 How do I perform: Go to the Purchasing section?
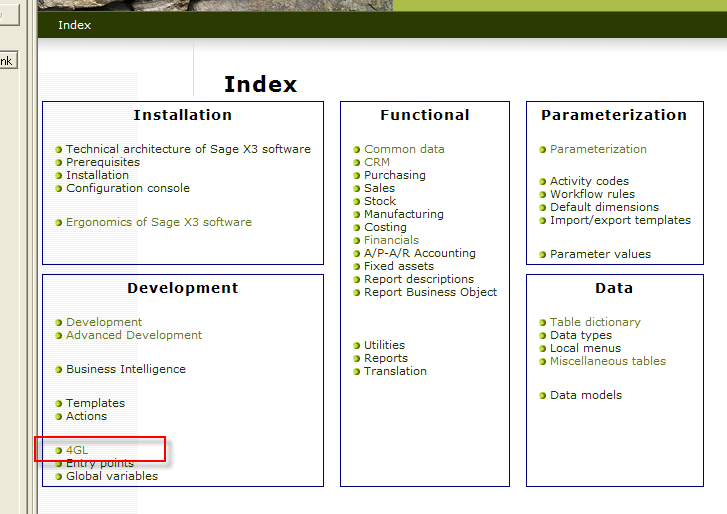394,175
